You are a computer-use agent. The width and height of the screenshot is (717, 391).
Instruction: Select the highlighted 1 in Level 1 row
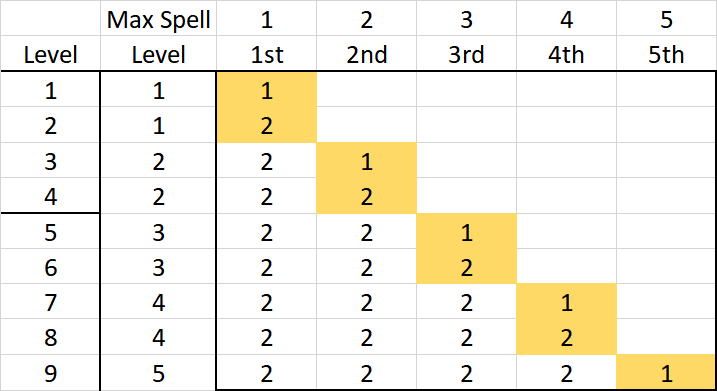(267, 90)
